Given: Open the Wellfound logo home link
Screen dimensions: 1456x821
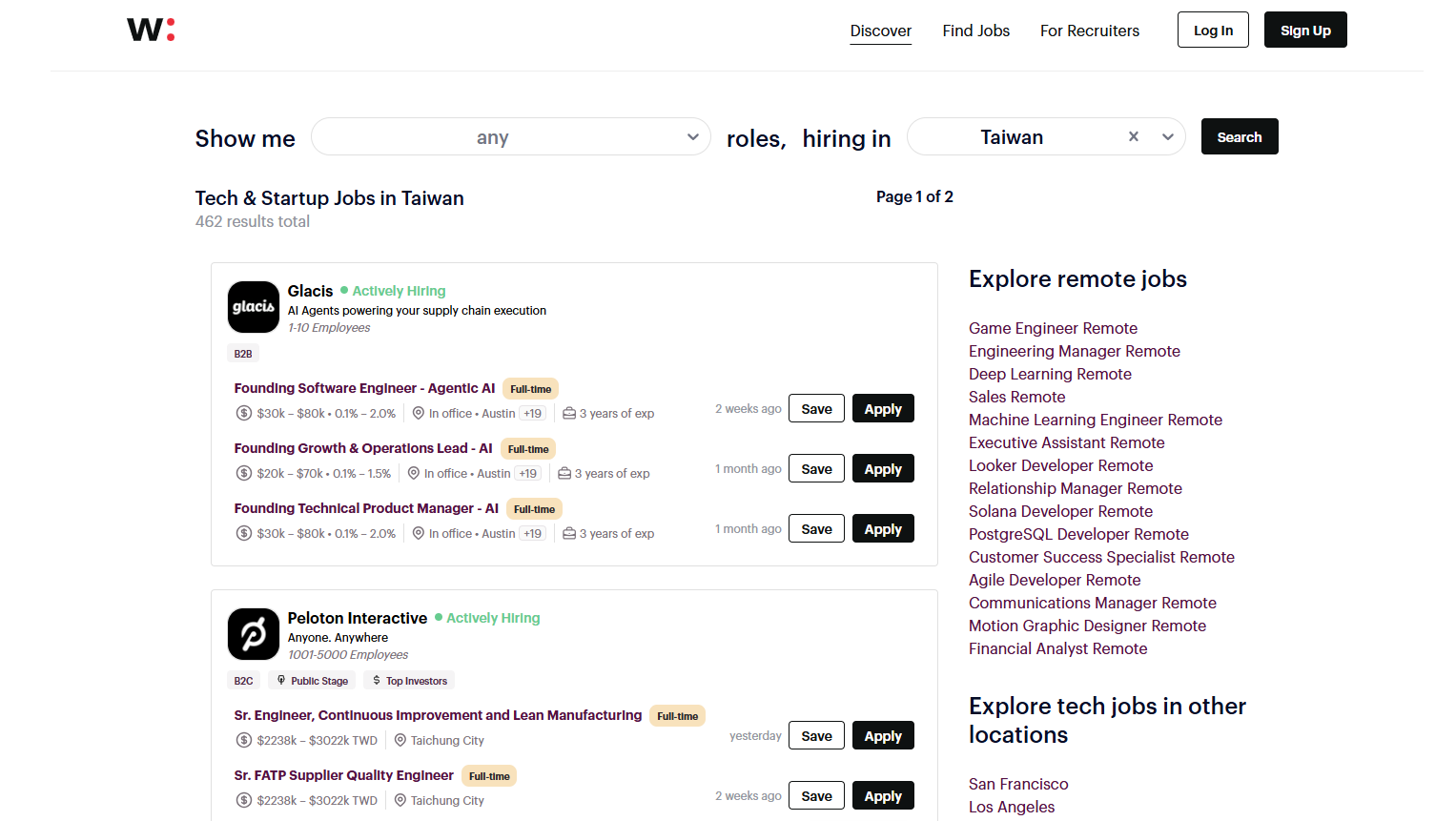Looking at the screenshot, I should point(151,30).
